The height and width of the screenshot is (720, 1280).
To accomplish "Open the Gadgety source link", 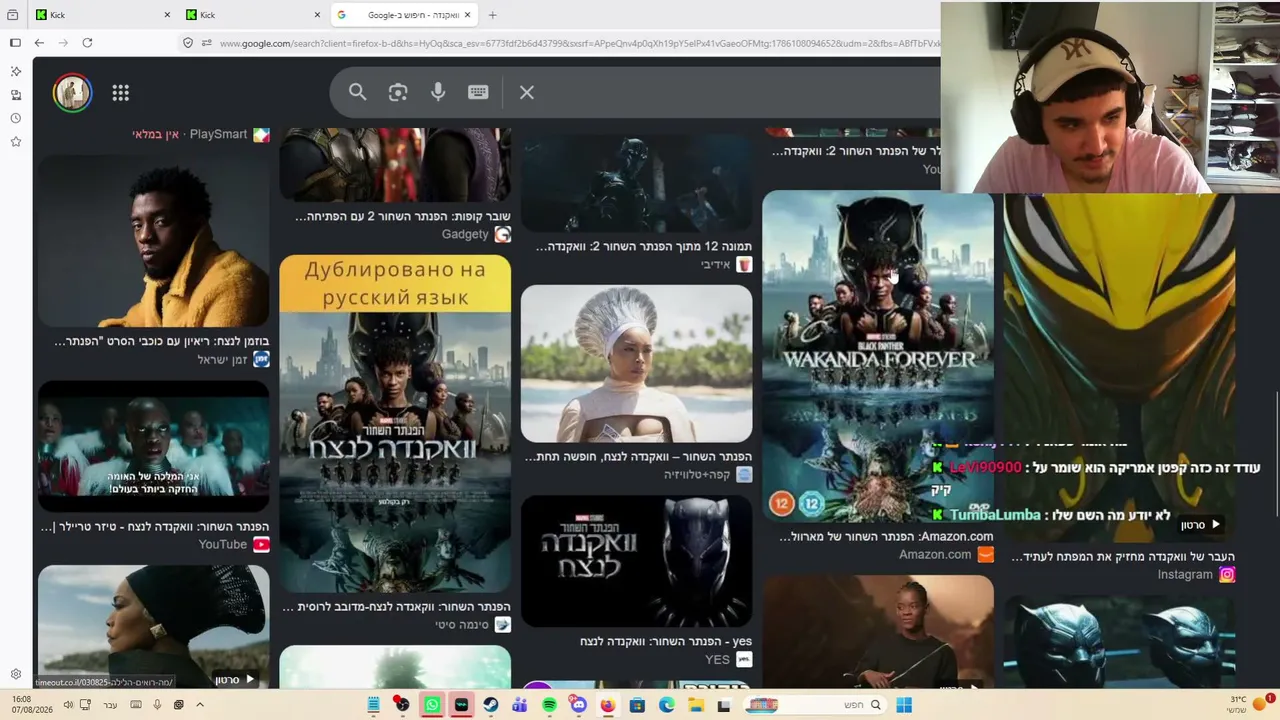I will [x=476, y=235].
